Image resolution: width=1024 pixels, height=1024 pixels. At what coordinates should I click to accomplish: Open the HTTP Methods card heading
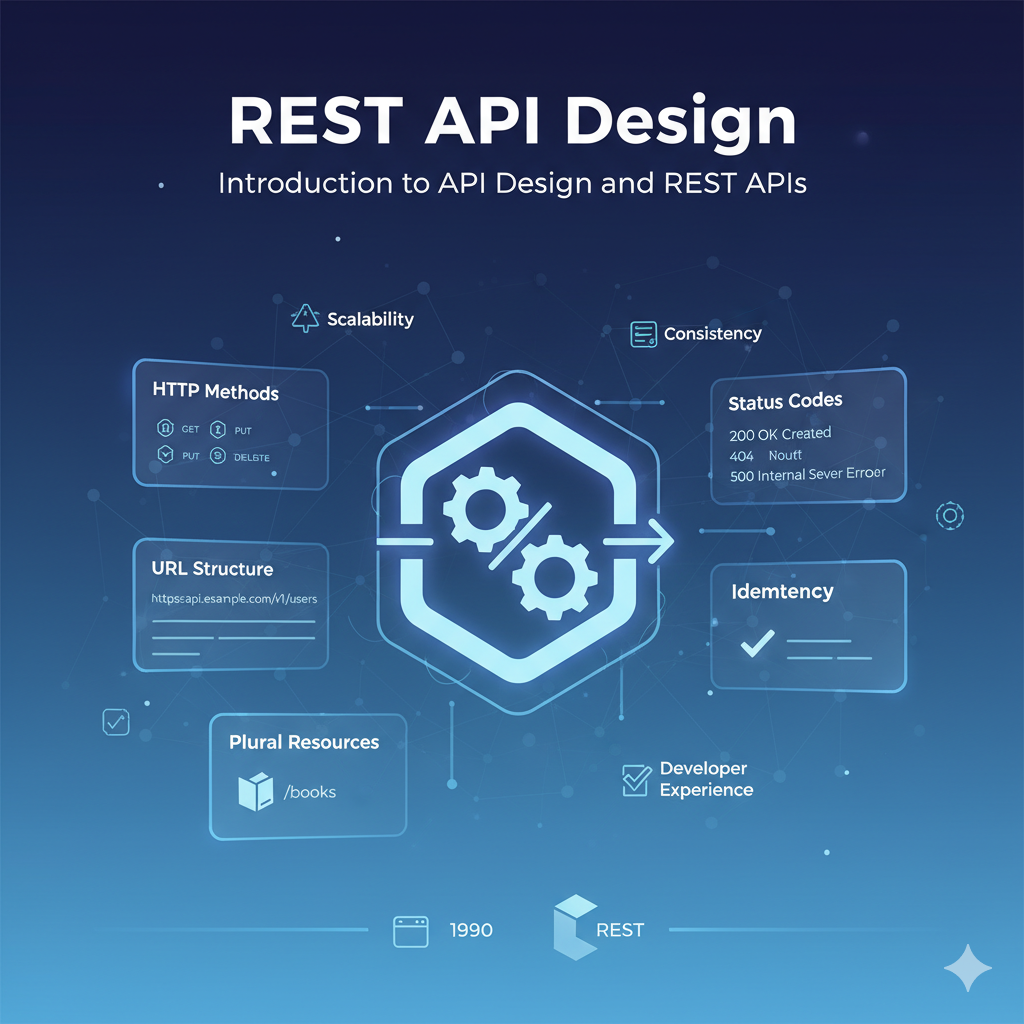coord(216,391)
